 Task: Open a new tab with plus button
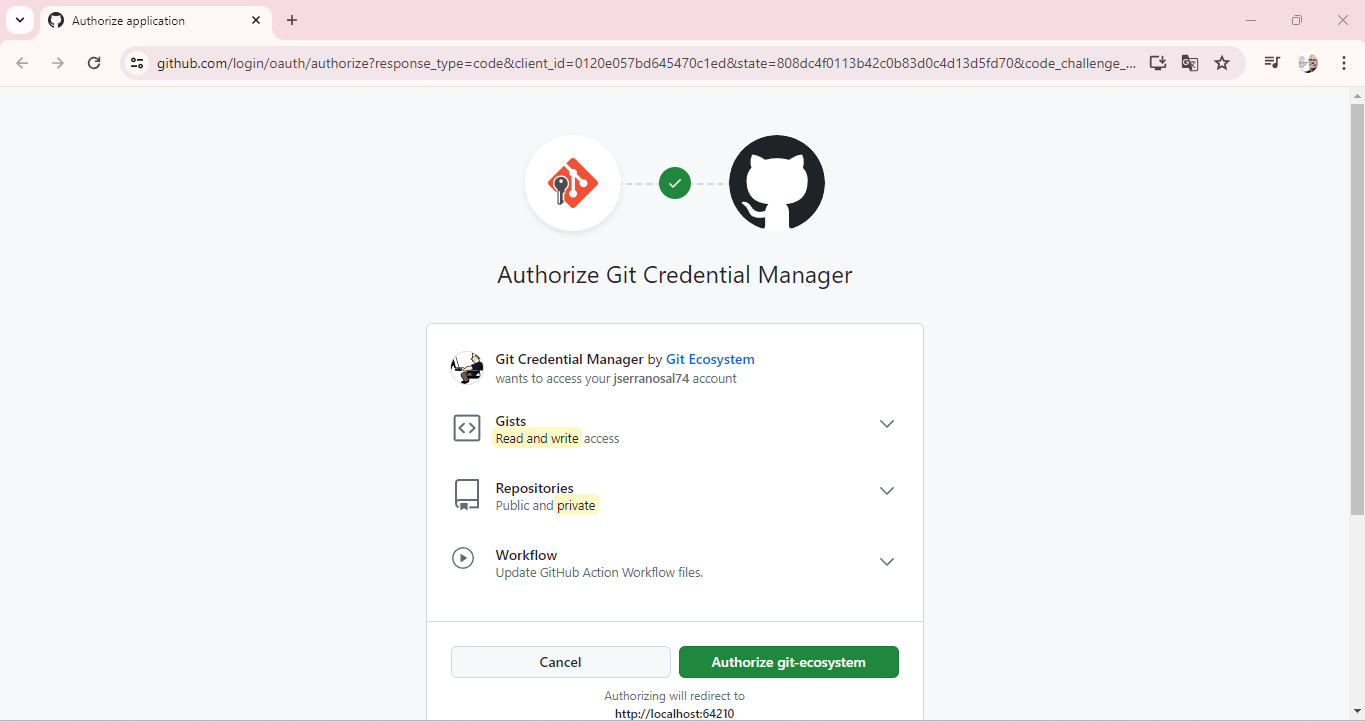[292, 20]
